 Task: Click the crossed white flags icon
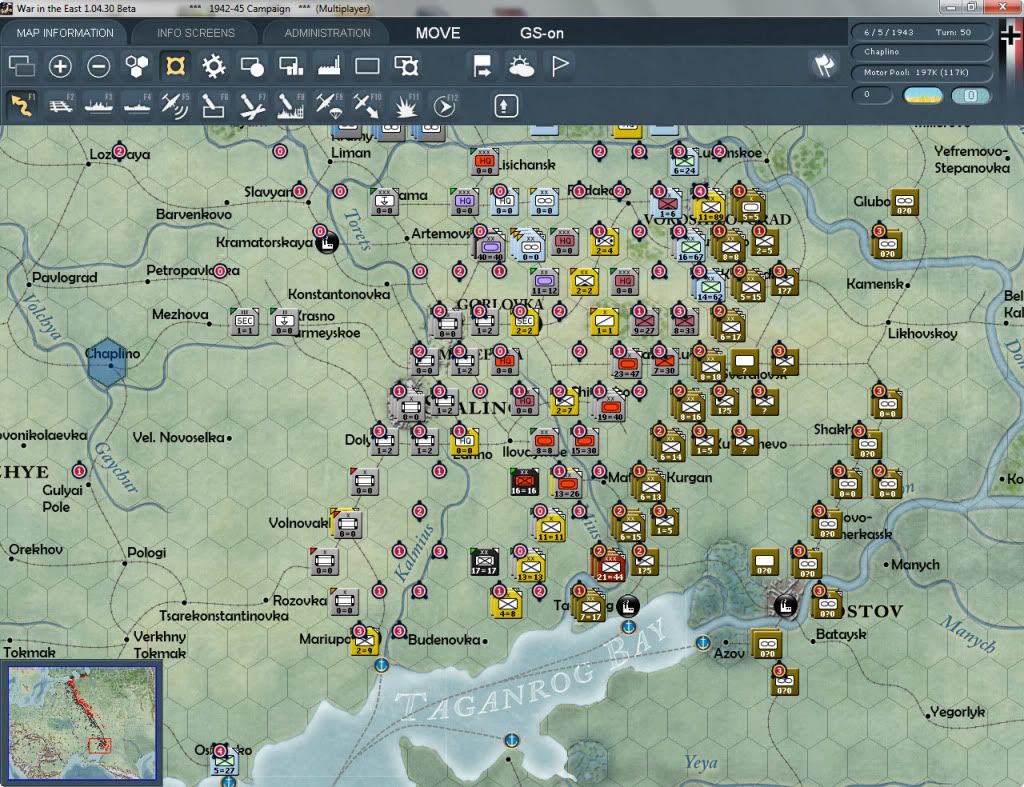(825, 65)
